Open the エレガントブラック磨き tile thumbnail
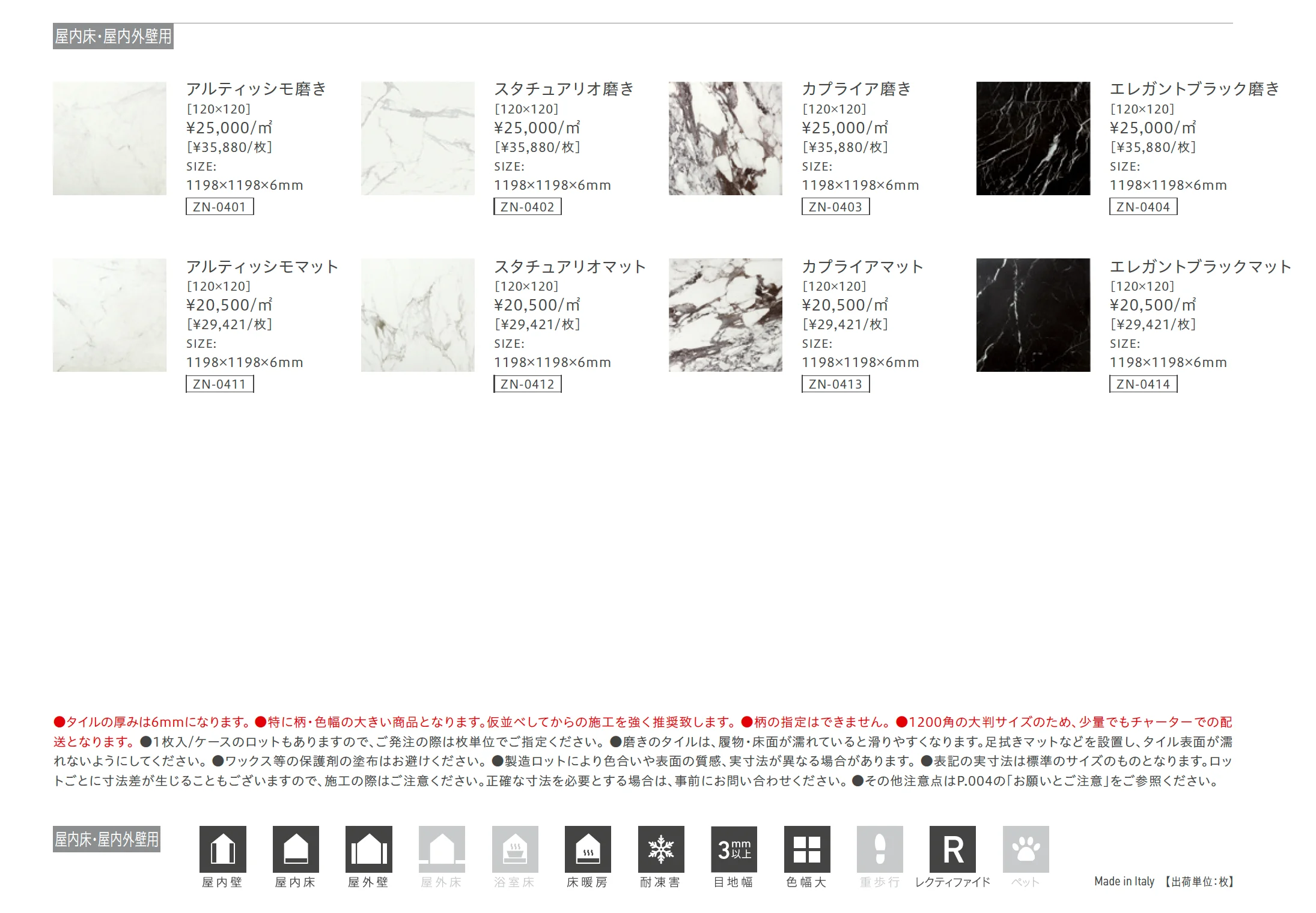The width and height of the screenshot is (1316, 913). [1033, 138]
